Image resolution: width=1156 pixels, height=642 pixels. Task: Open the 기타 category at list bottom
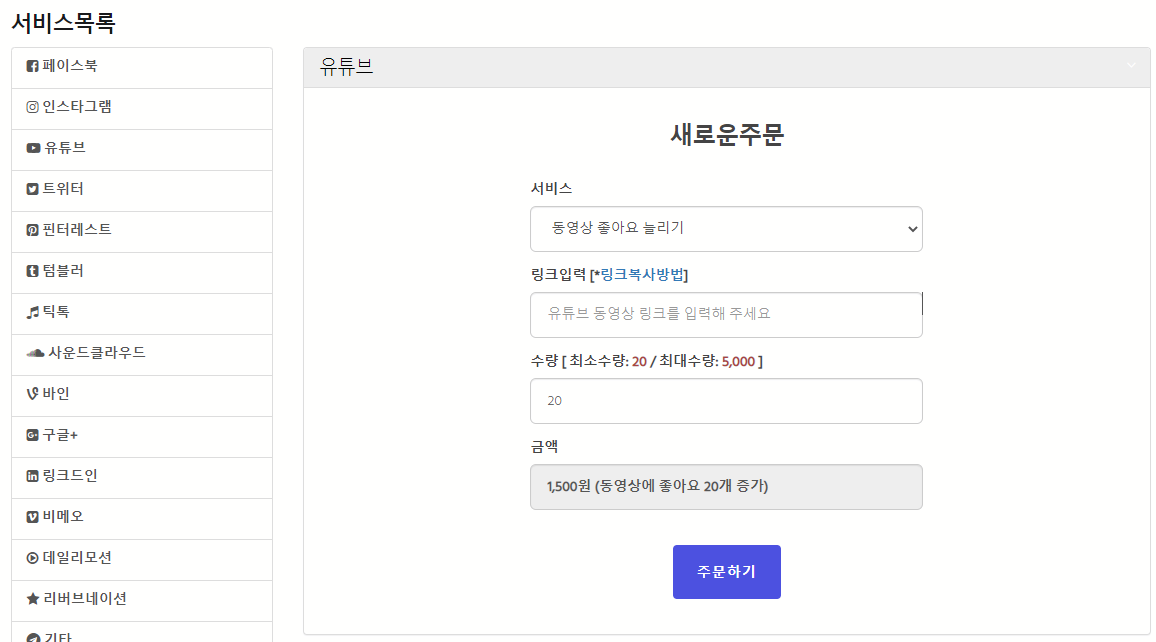pos(142,632)
